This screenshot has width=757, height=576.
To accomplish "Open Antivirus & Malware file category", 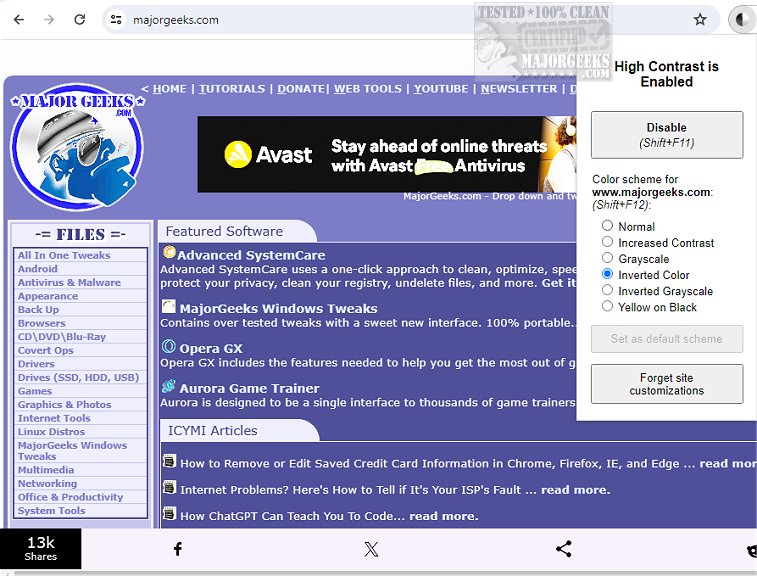I will 69,283.
